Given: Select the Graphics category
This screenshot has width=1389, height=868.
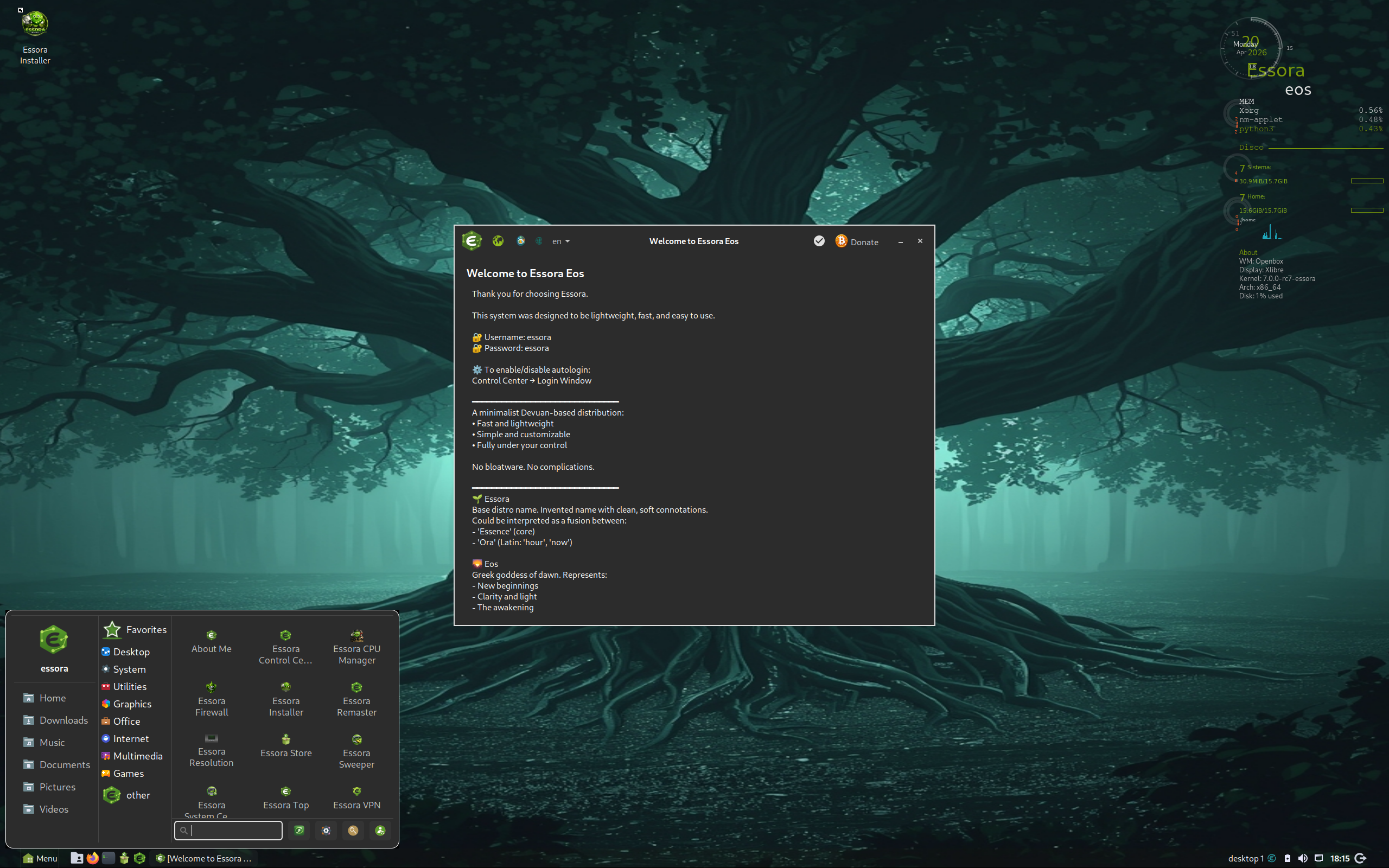Looking at the screenshot, I should [x=126, y=704].
